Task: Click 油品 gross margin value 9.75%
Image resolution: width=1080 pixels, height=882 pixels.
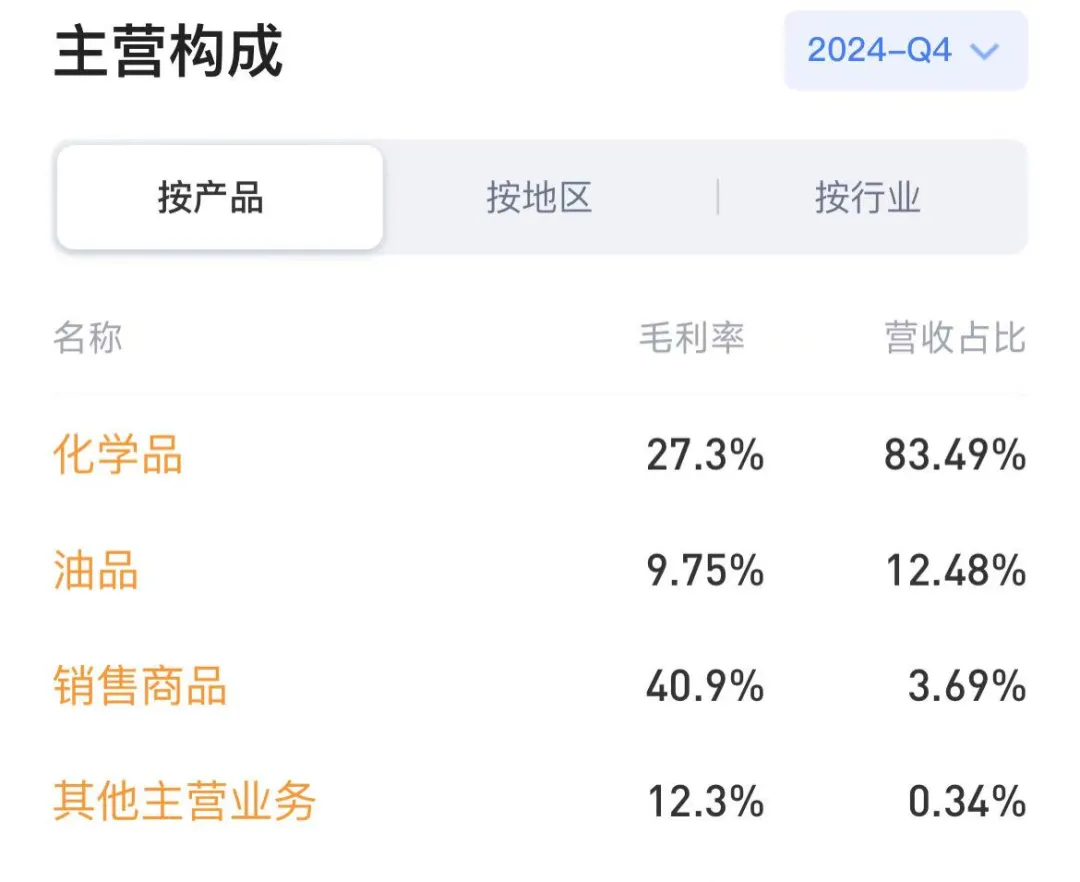Action: tap(705, 571)
